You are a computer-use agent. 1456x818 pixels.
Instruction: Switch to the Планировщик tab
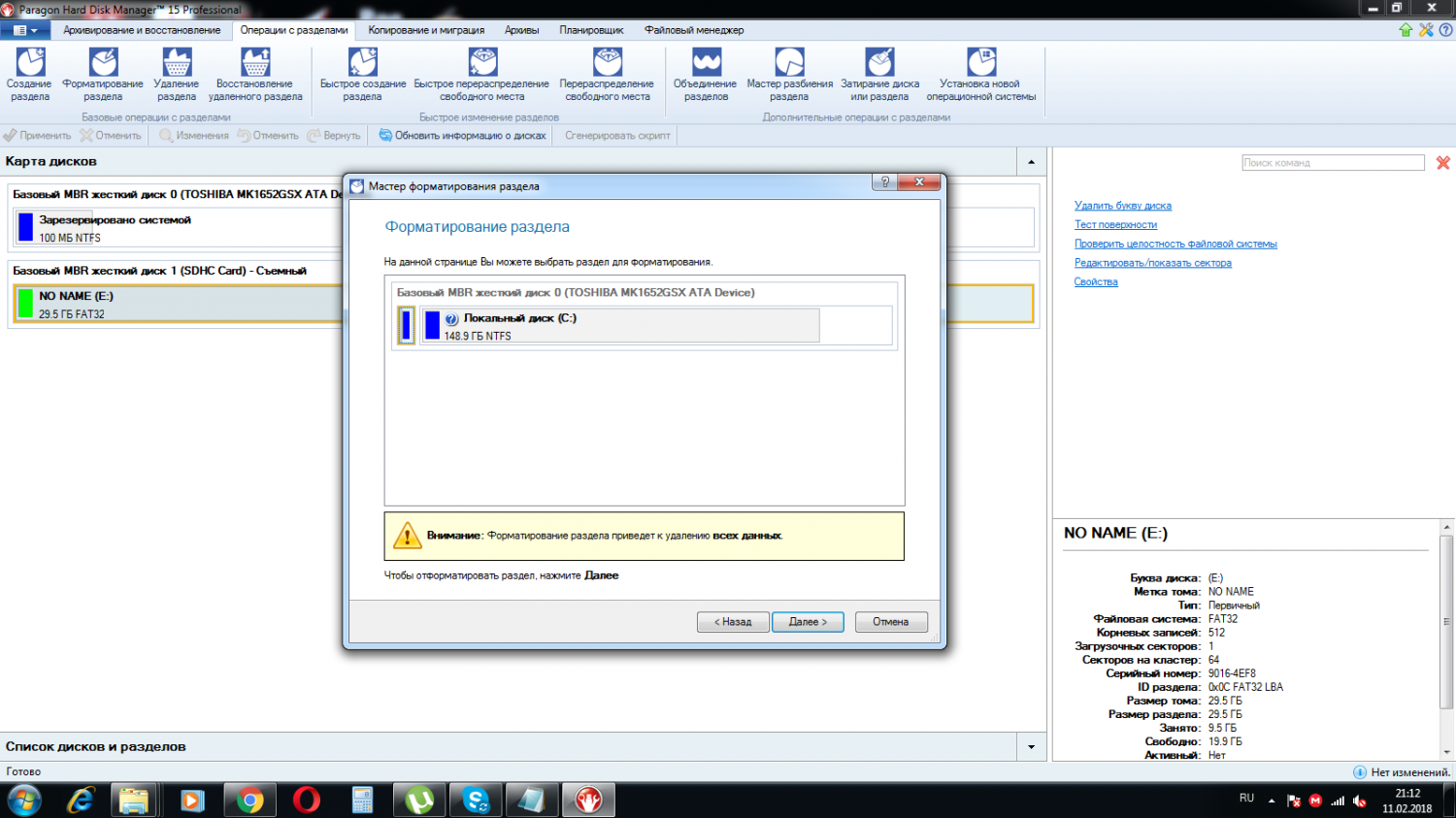(x=591, y=30)
